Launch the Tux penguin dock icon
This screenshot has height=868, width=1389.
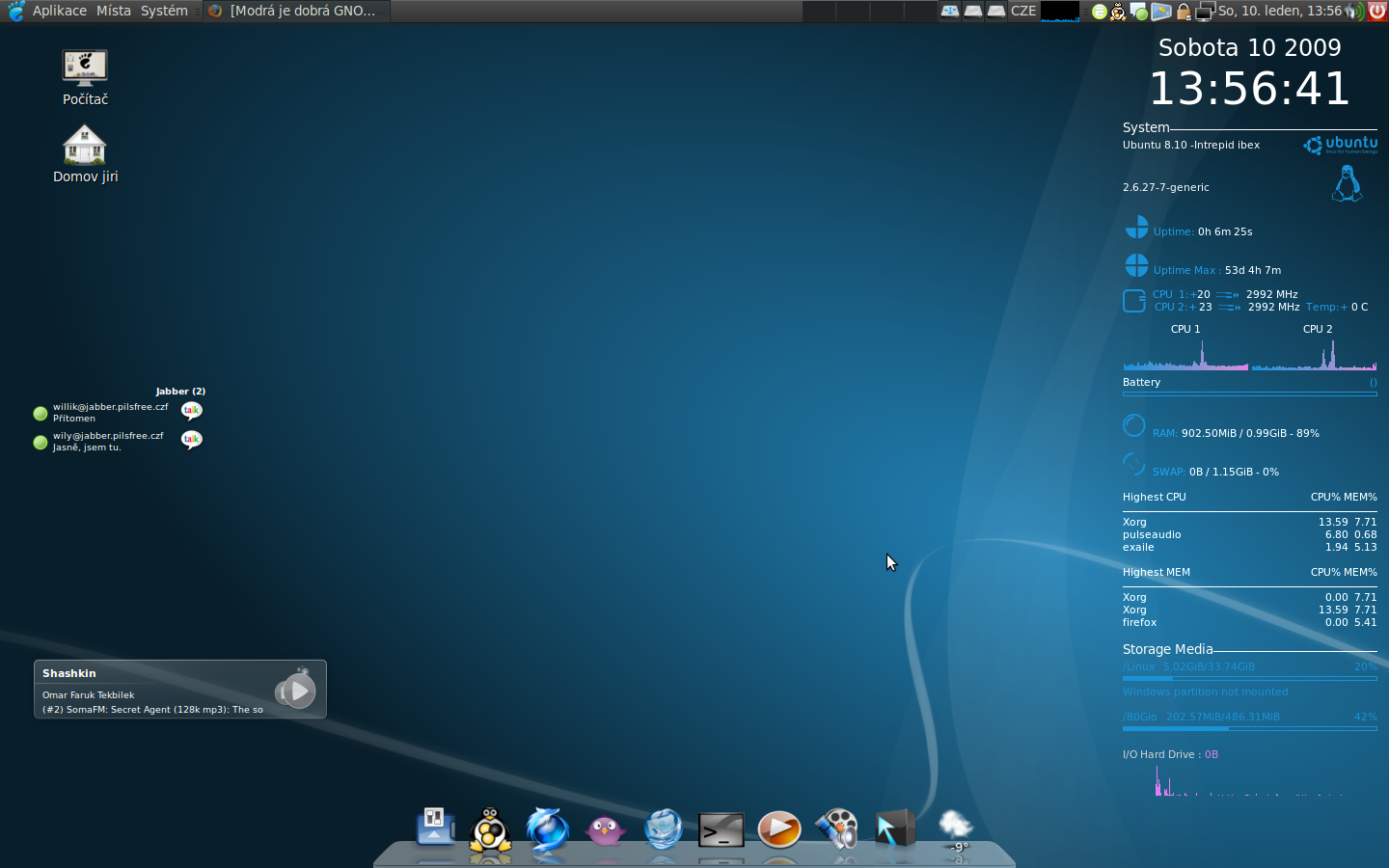[x=490, y=828]
